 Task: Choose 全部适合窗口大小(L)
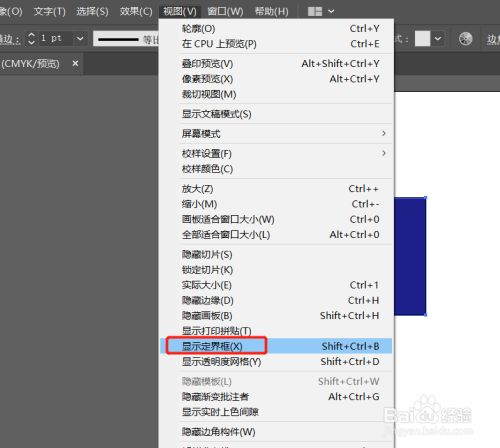point(276,235)
